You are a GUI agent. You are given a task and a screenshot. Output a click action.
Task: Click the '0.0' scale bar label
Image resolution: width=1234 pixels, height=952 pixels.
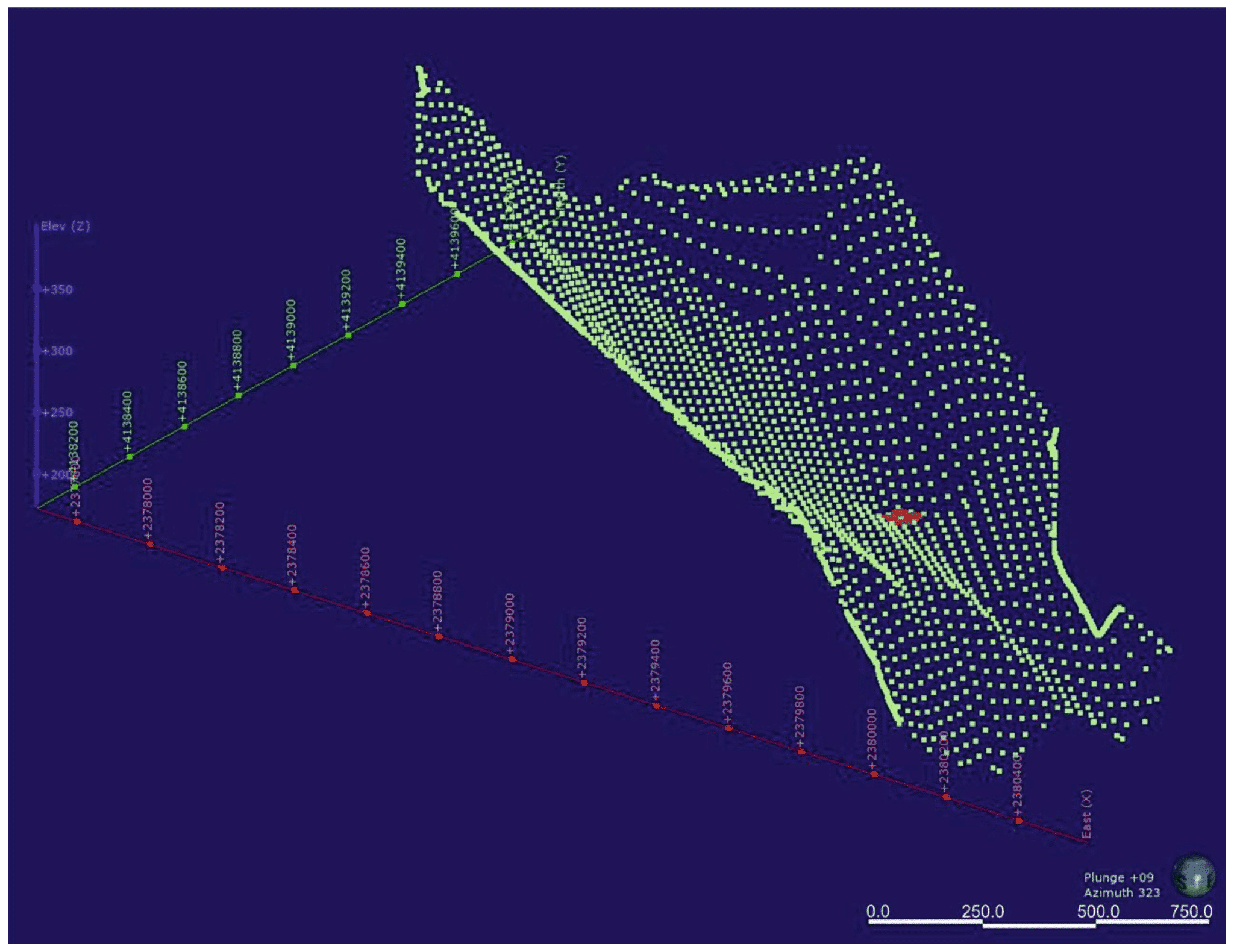pyautogui.click(x=878, y=911)
